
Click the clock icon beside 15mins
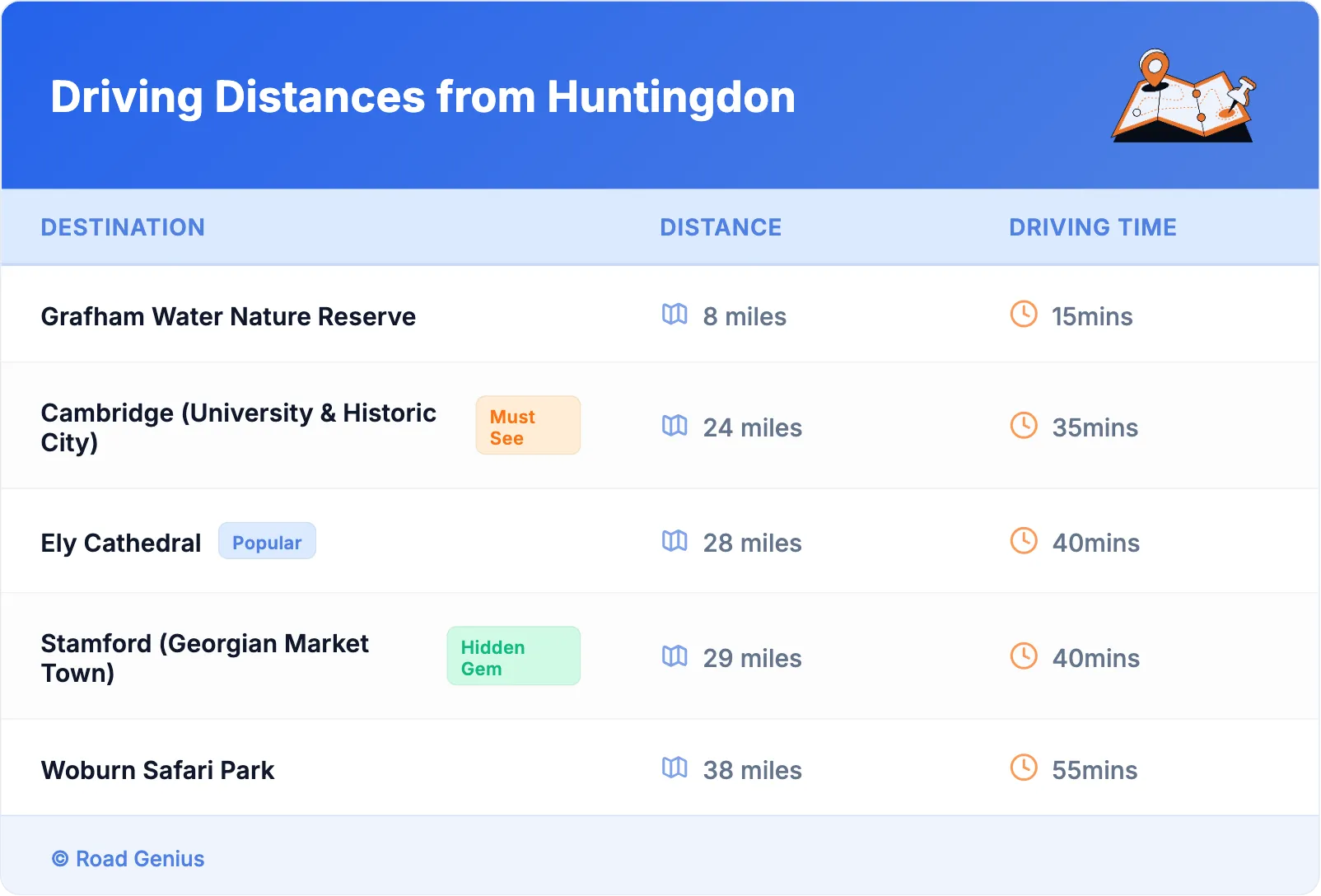pyautogui.click(x=1024, y=314)
